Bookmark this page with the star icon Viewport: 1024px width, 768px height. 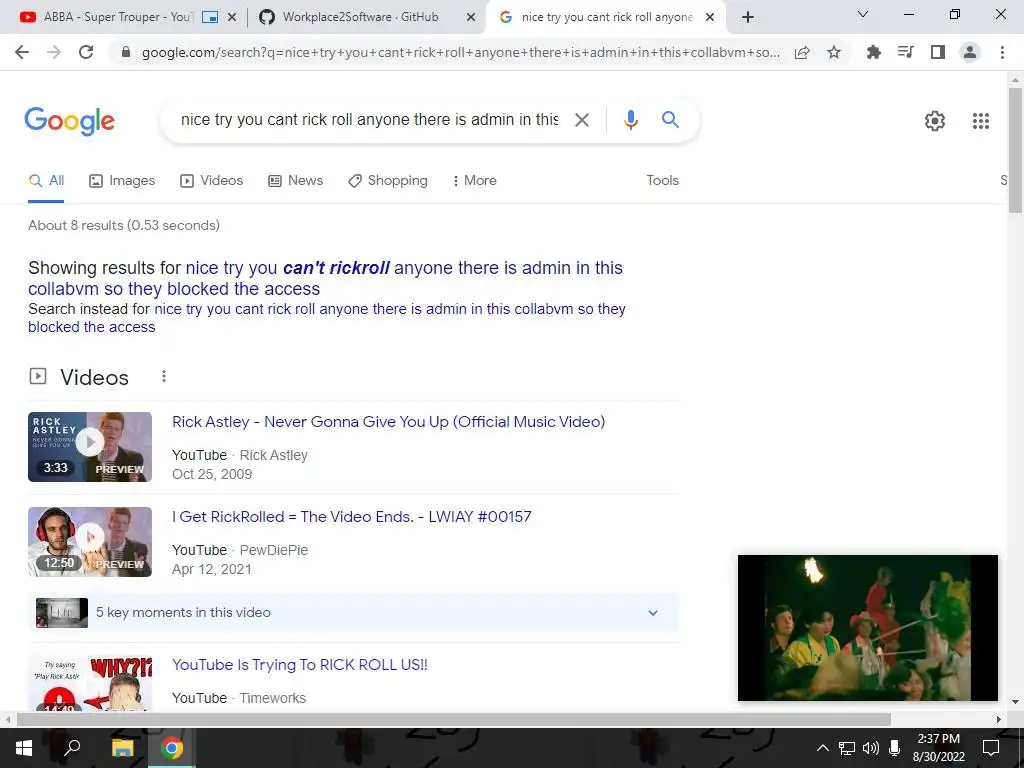pos(834,52)
